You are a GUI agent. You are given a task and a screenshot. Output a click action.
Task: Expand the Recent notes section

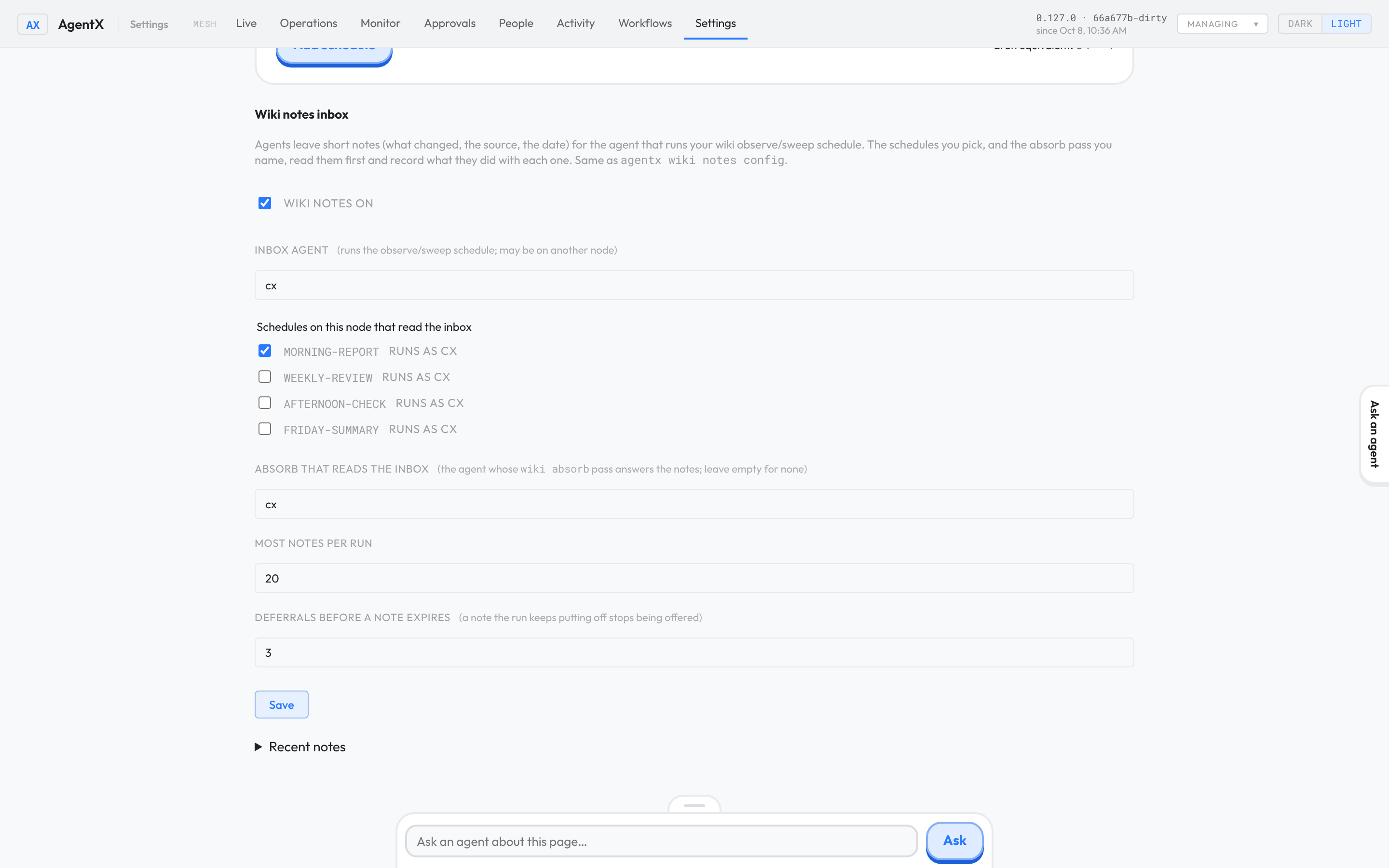tap(300, 746)
